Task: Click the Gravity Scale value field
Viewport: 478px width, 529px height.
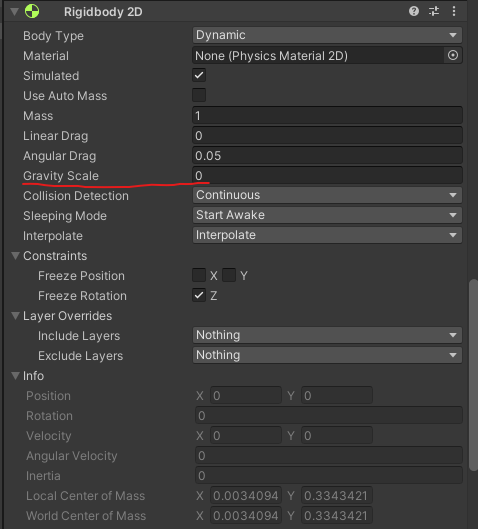Action: (x=327, y=175)
